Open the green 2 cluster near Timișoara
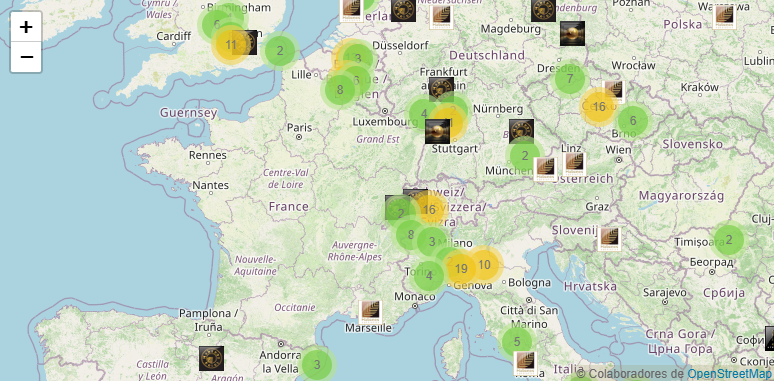This screenshot has width=774, height=381. [729, 240]
